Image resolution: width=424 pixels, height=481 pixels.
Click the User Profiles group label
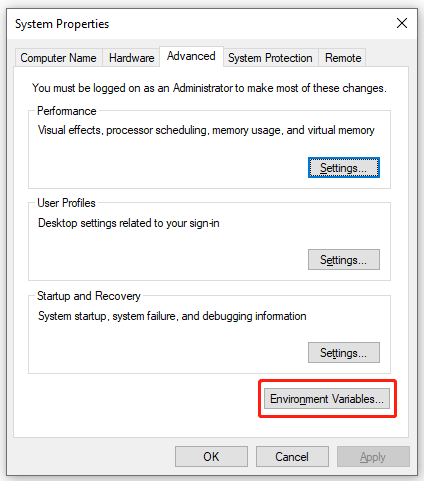coord(66,203)
